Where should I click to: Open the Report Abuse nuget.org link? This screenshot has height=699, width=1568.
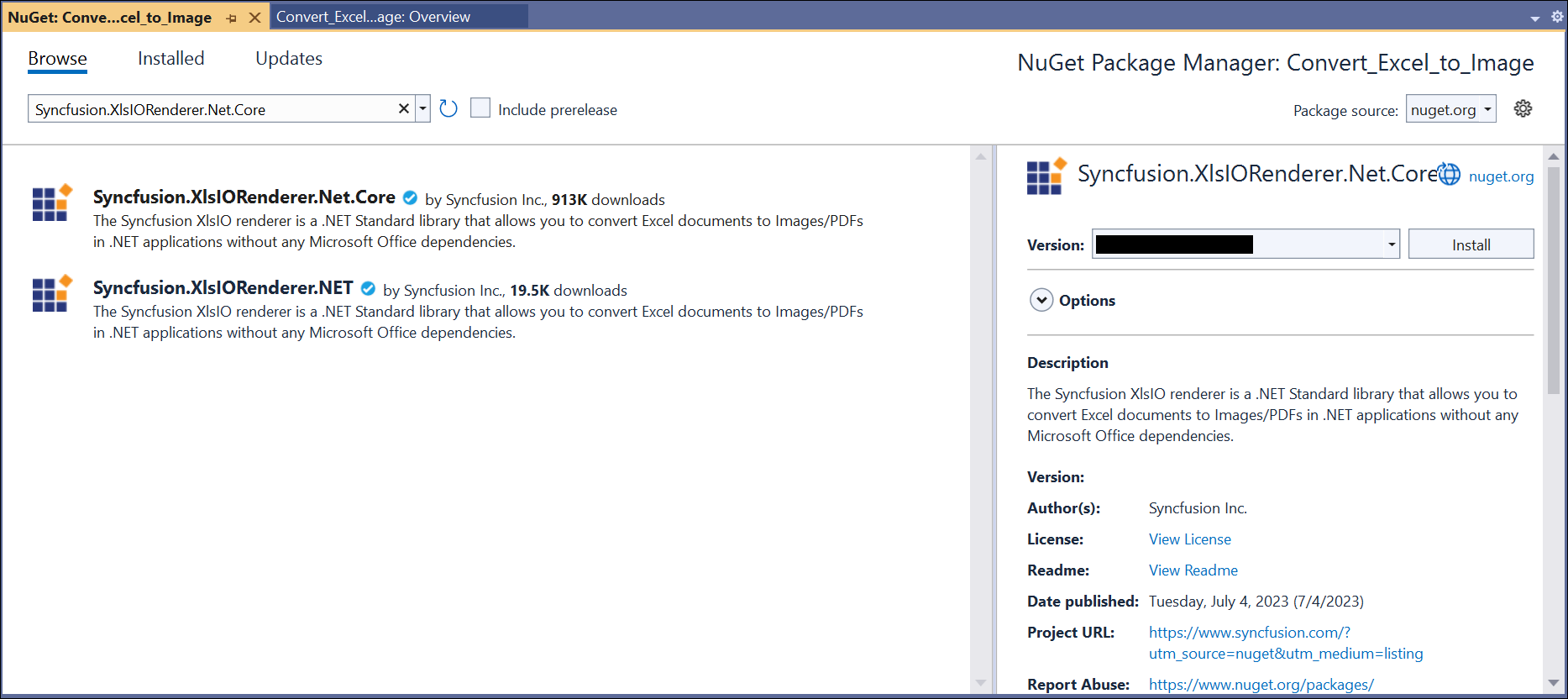1261,685
